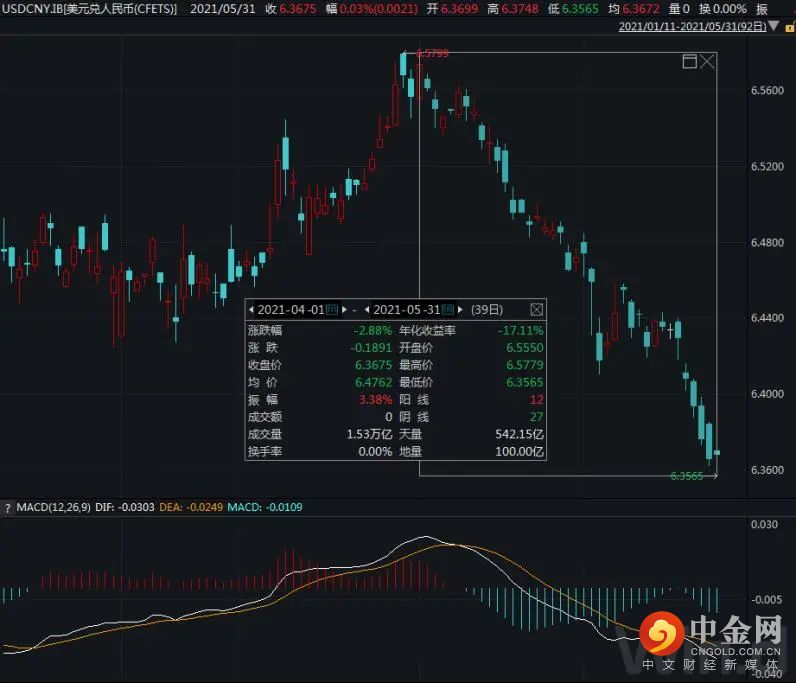
Task: Close the interval statistics popup
Action: pyautogui.click(x=536, y=309)
